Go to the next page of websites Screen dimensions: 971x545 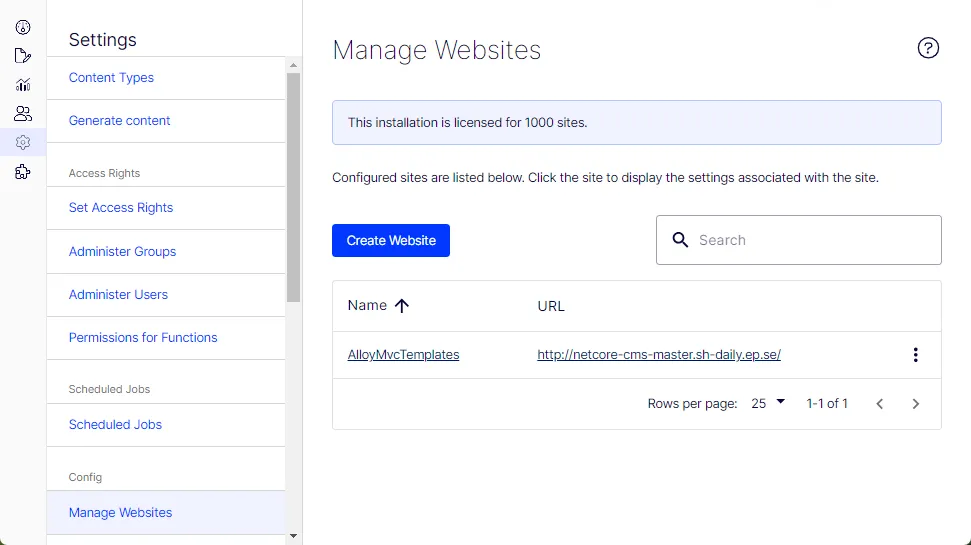(x=915, y=404)
